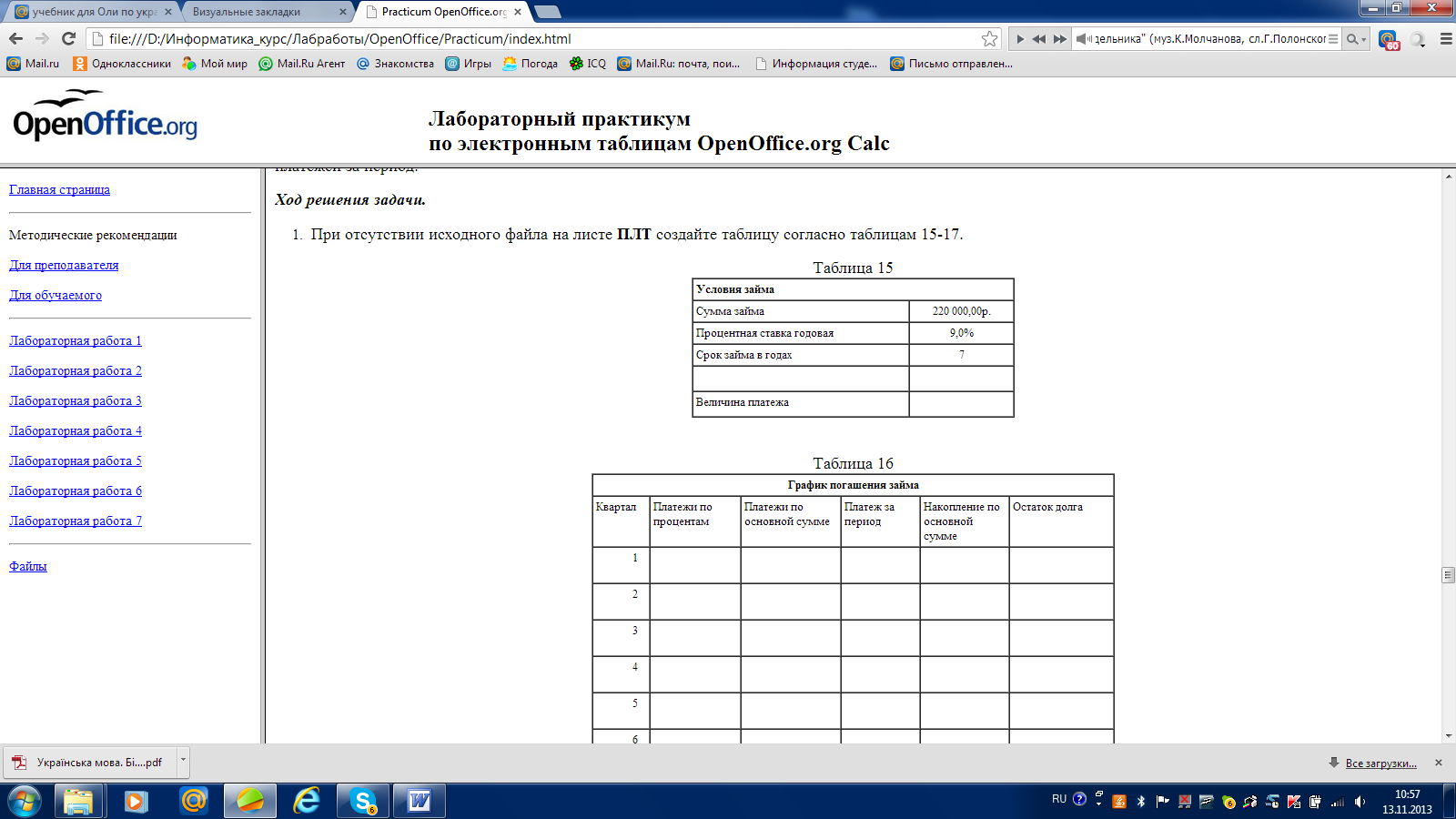Viewport: 1456px width, 819px height.
Task: Select the 'Practicum OpenOffice.org' tab
Action: [441, 12]
